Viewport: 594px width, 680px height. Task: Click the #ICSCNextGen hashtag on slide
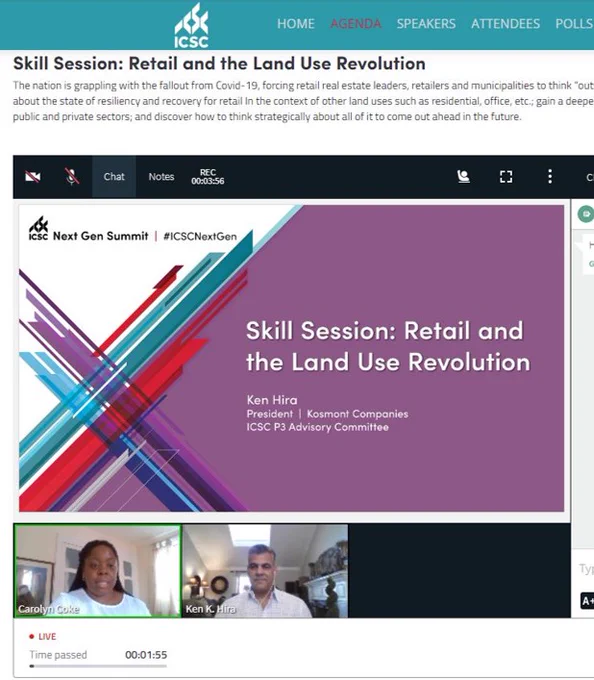pyautogui.click(x=200, y=236)
